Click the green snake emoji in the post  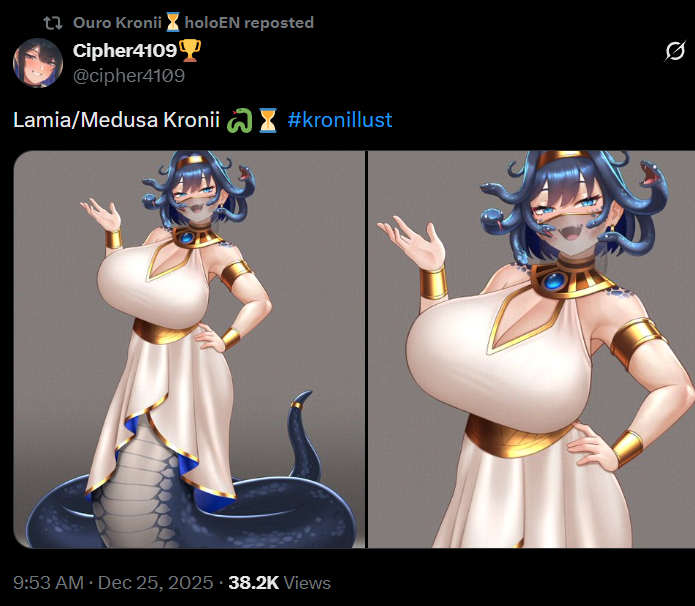click(239, 121)
